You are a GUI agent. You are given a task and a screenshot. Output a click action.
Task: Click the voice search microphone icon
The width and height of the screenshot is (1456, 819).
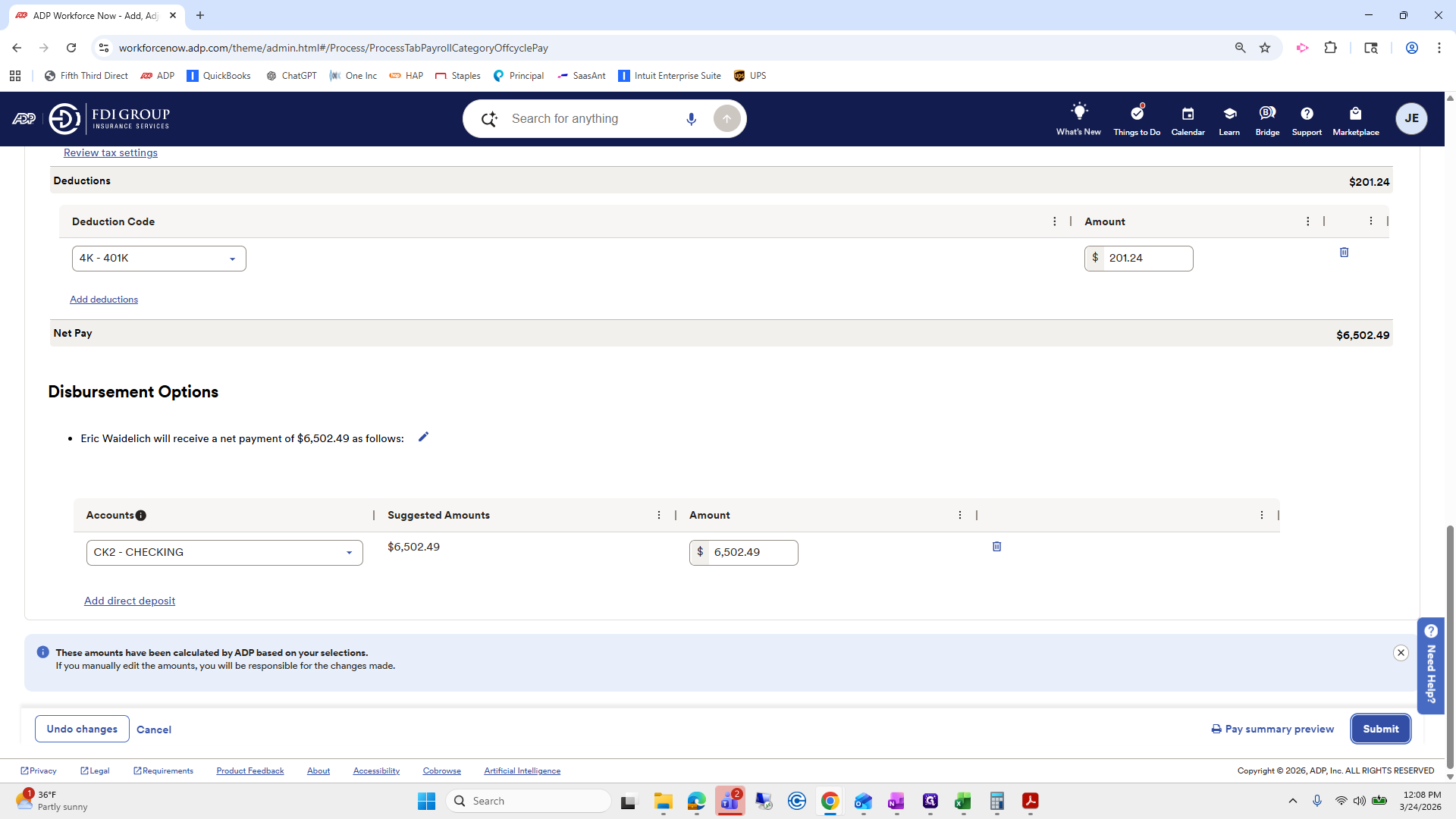click(x=691, y=119)
